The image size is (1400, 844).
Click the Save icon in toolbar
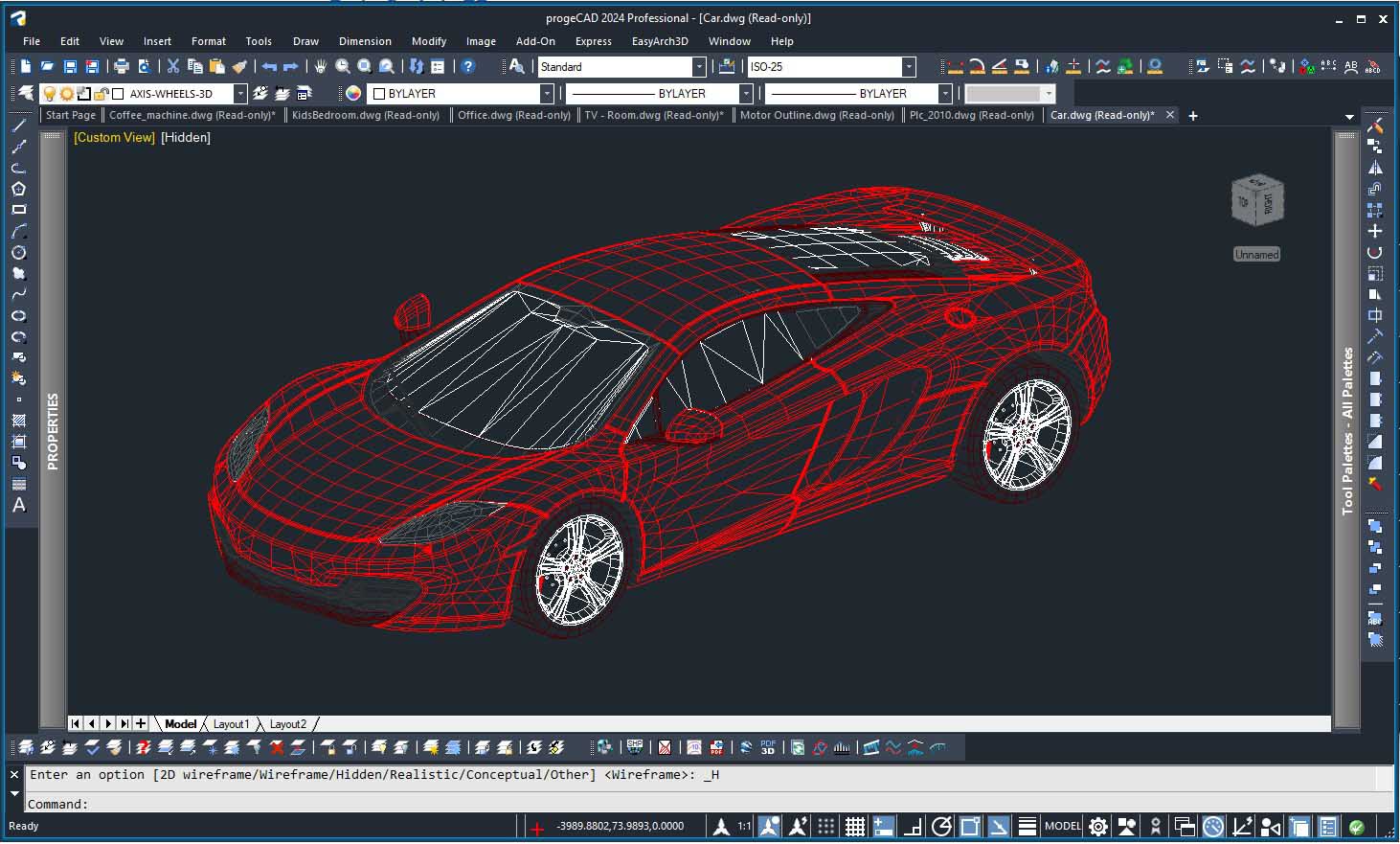tap(70, 66)
